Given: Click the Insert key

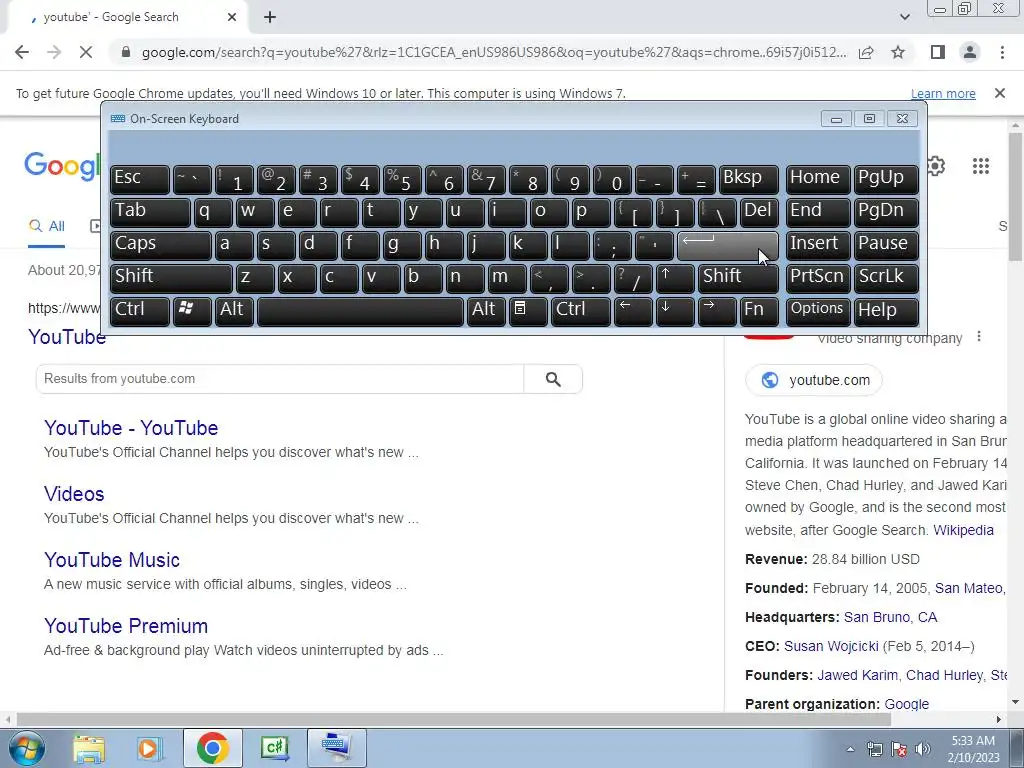Looking at the screenshot, I should point(818,245).
